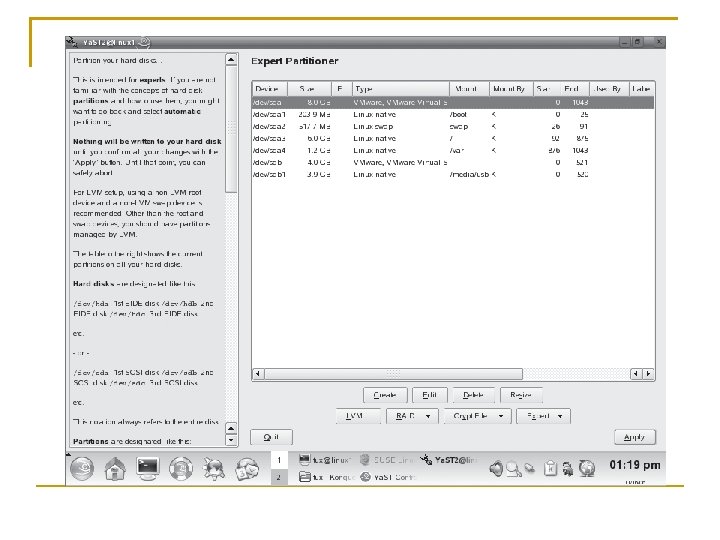
Task: Click the LVM button
Action: (358, 416)
